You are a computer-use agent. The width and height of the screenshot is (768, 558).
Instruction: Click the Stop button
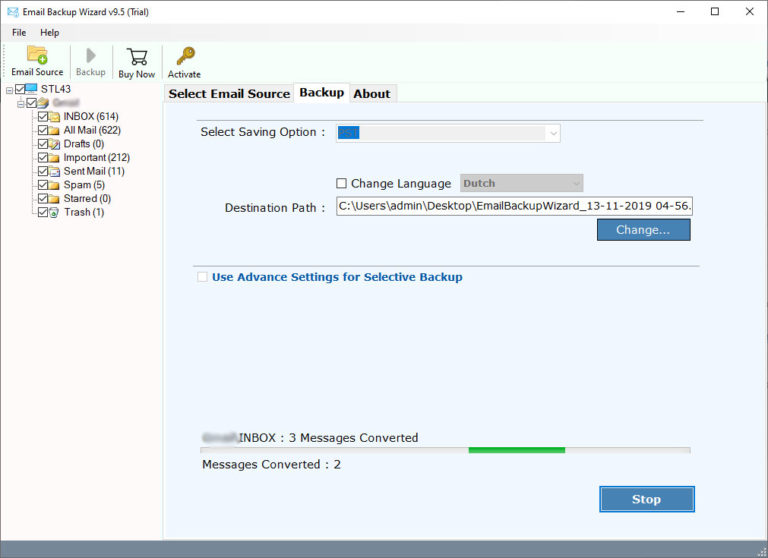(647, 499)
